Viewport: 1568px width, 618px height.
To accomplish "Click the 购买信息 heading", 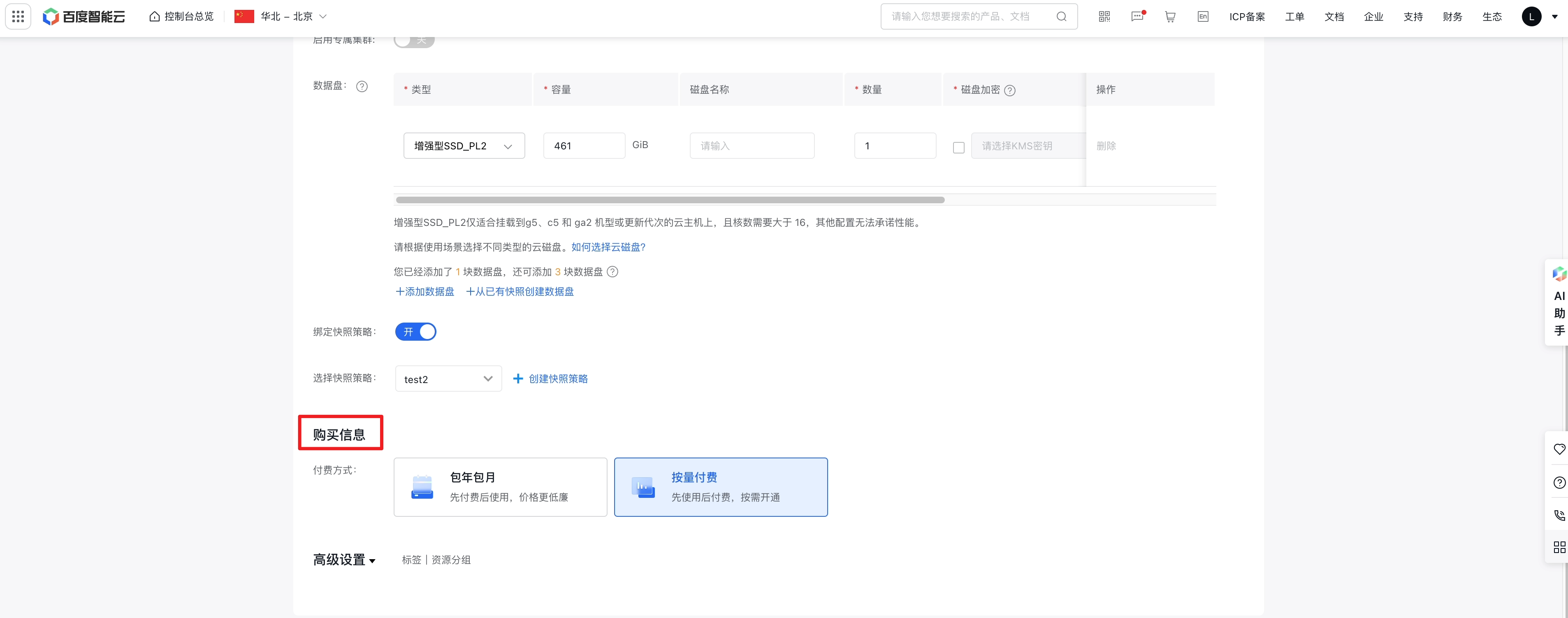I will [x=339, y=435].
